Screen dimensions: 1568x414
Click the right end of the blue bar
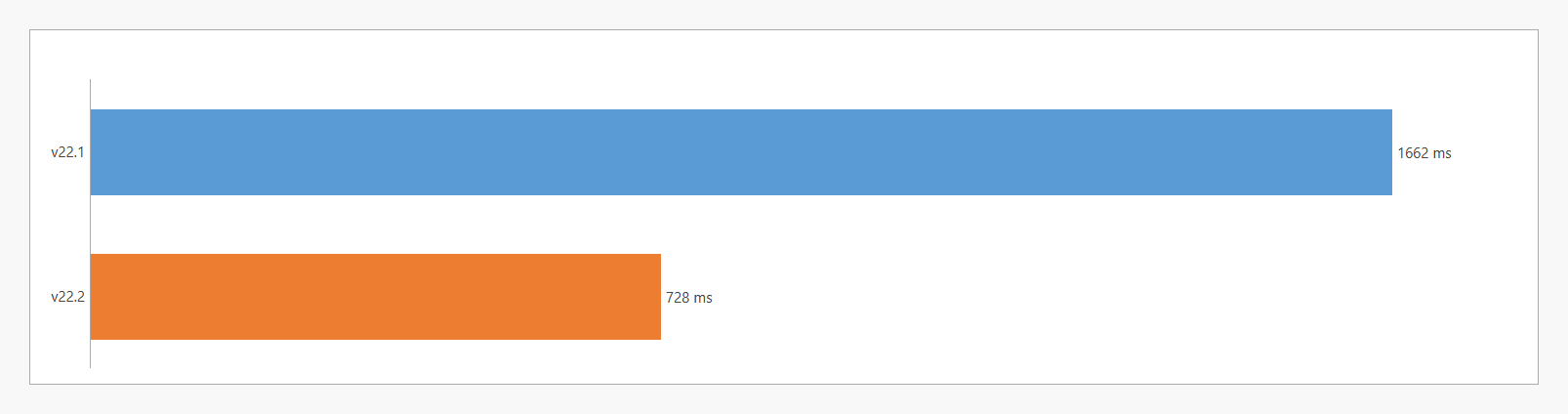pos(1384,152)
